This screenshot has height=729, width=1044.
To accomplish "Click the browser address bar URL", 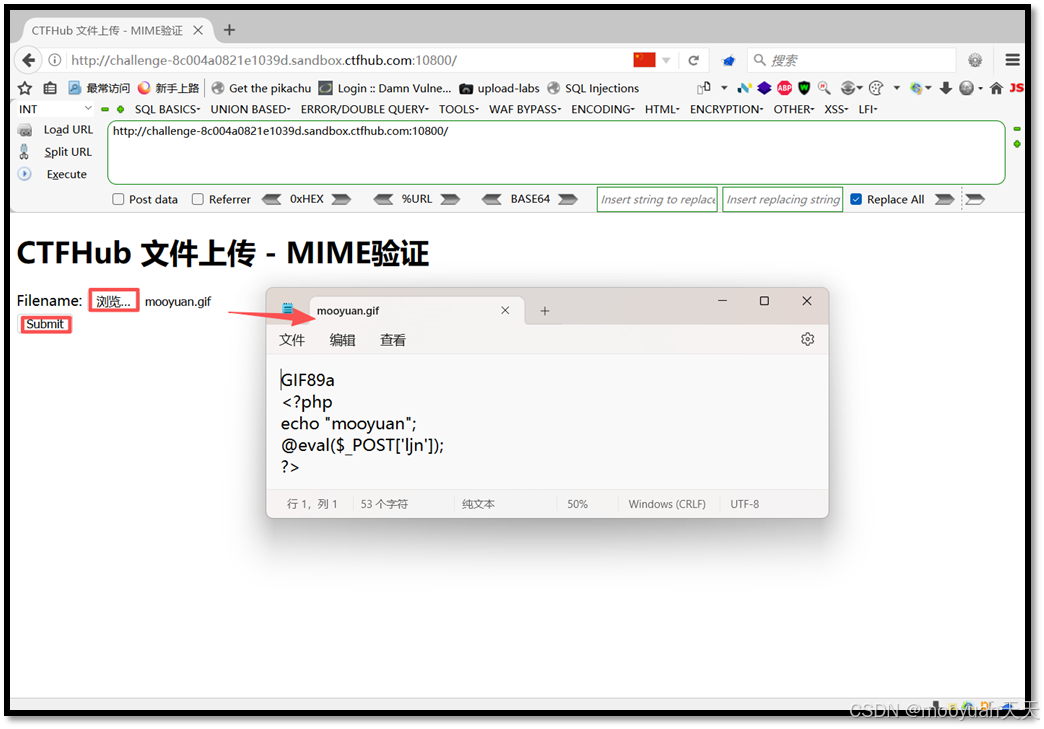I will point(264,60).
